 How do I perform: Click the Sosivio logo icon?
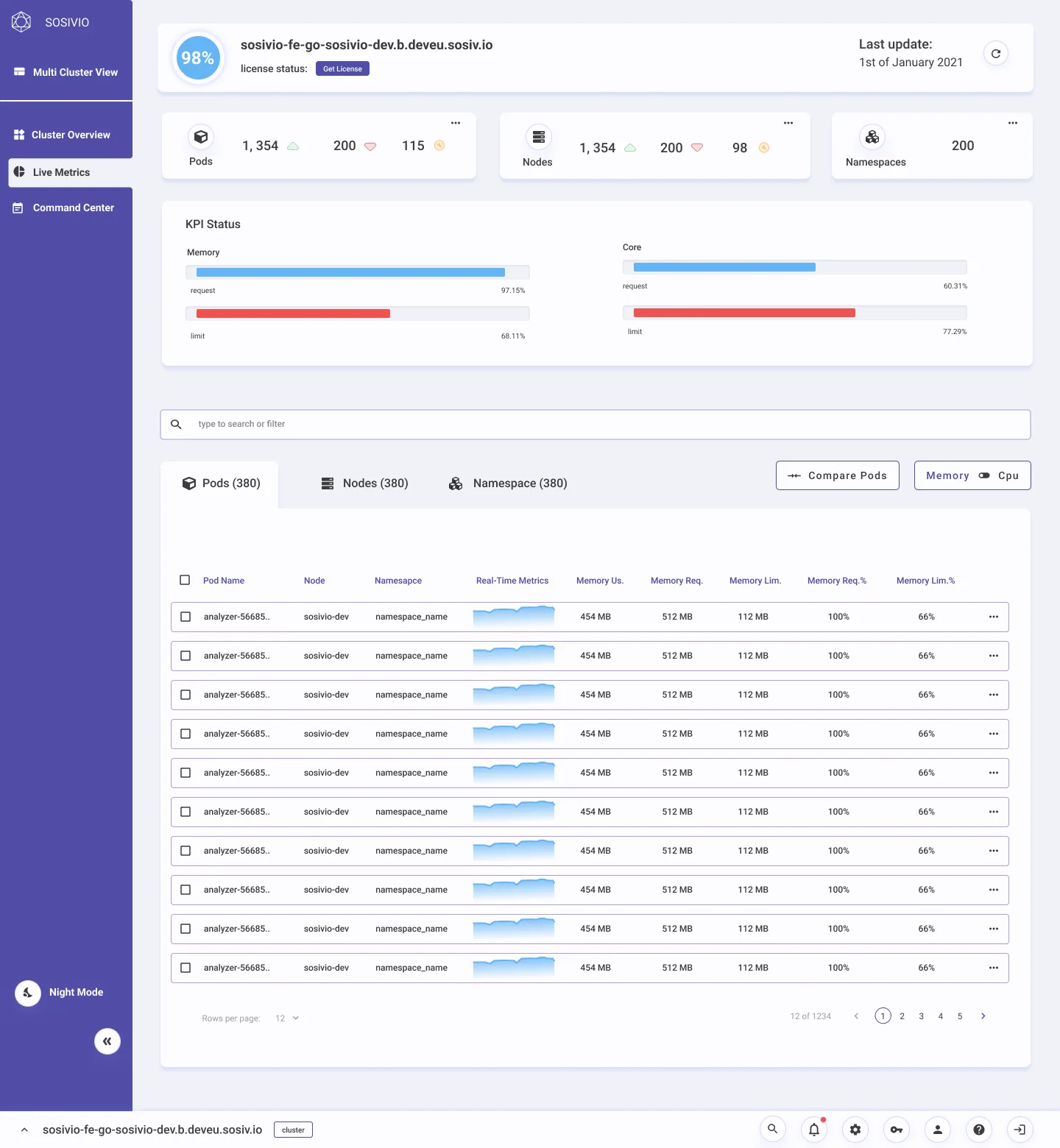tap(21, 22)
